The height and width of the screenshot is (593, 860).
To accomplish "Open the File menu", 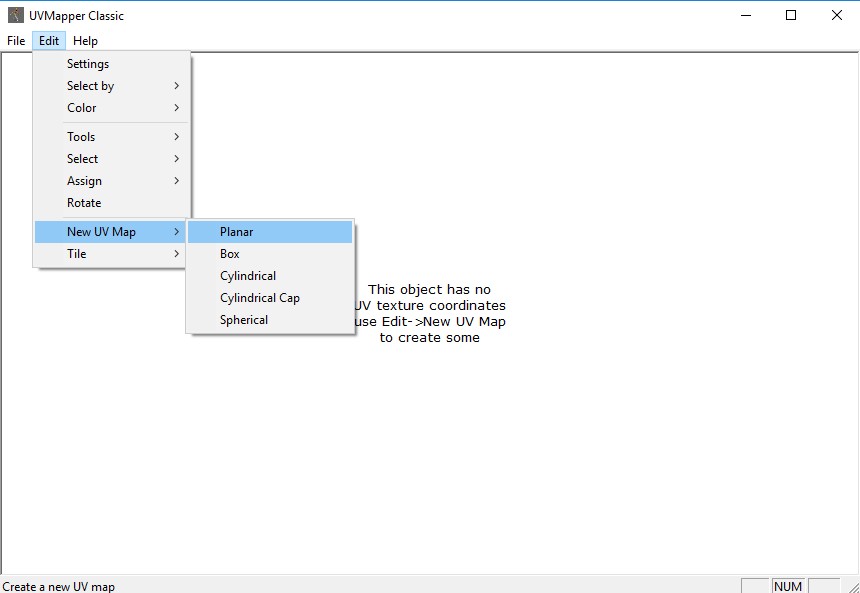I will click(16, 41).
